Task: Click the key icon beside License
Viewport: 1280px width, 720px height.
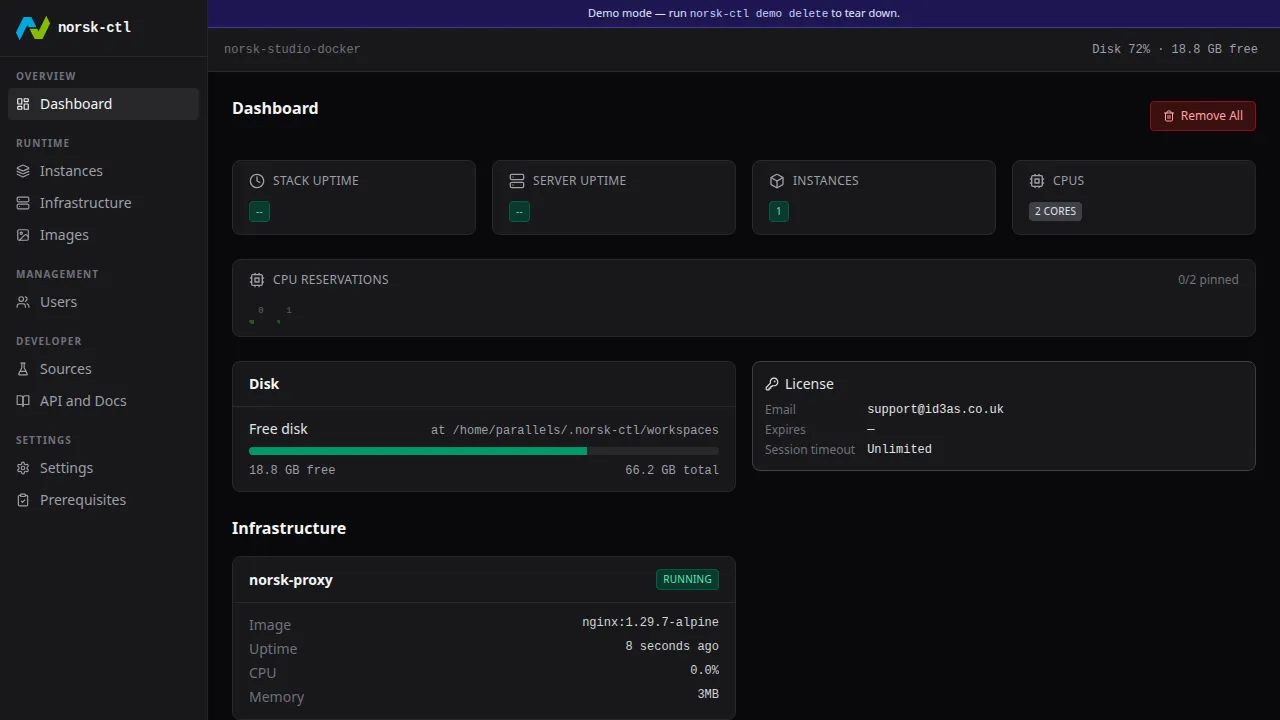Action: click(772, 384)
